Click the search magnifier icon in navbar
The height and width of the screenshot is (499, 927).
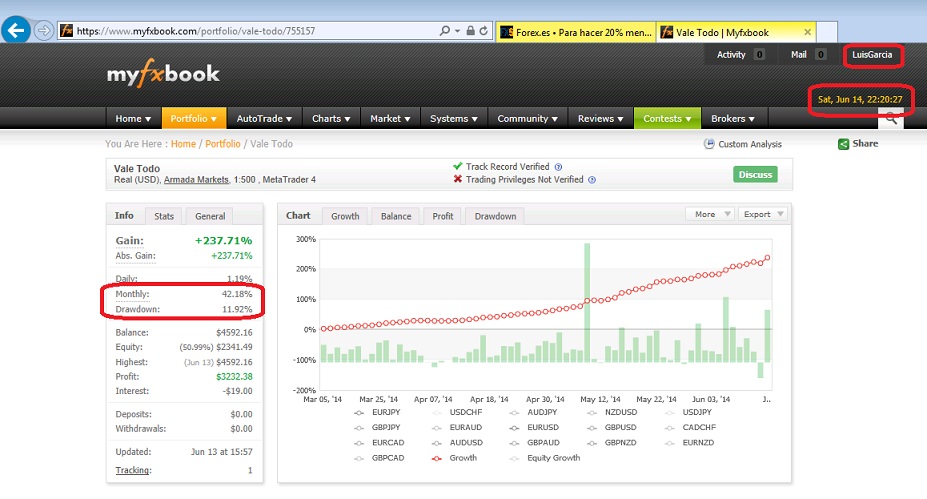[x=891, y=119]
